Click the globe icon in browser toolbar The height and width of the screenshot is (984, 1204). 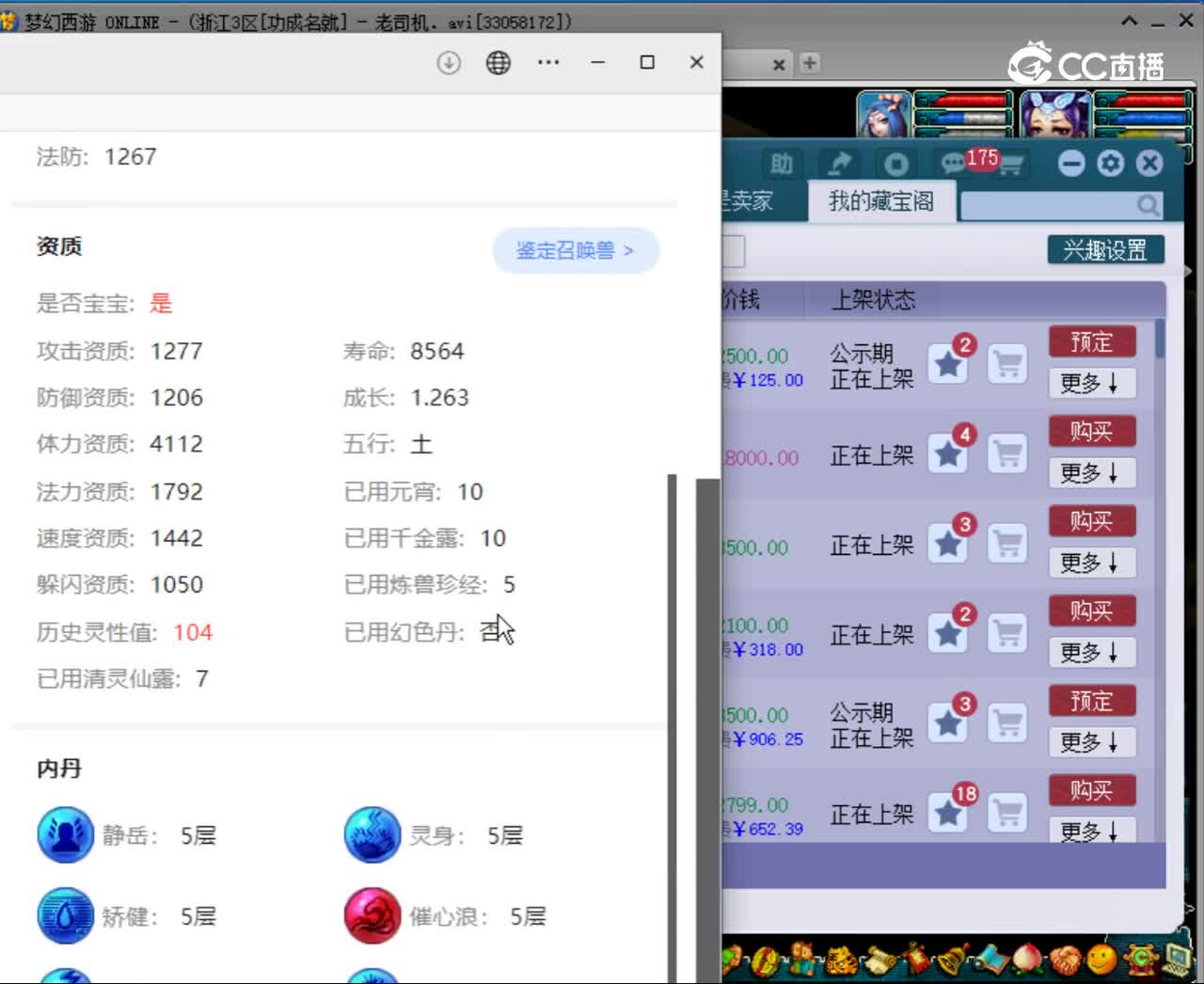click(499, 63)
